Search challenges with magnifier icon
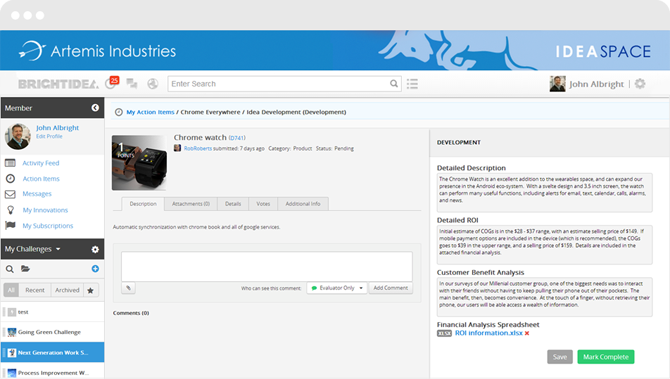 [x=9, y=269]
